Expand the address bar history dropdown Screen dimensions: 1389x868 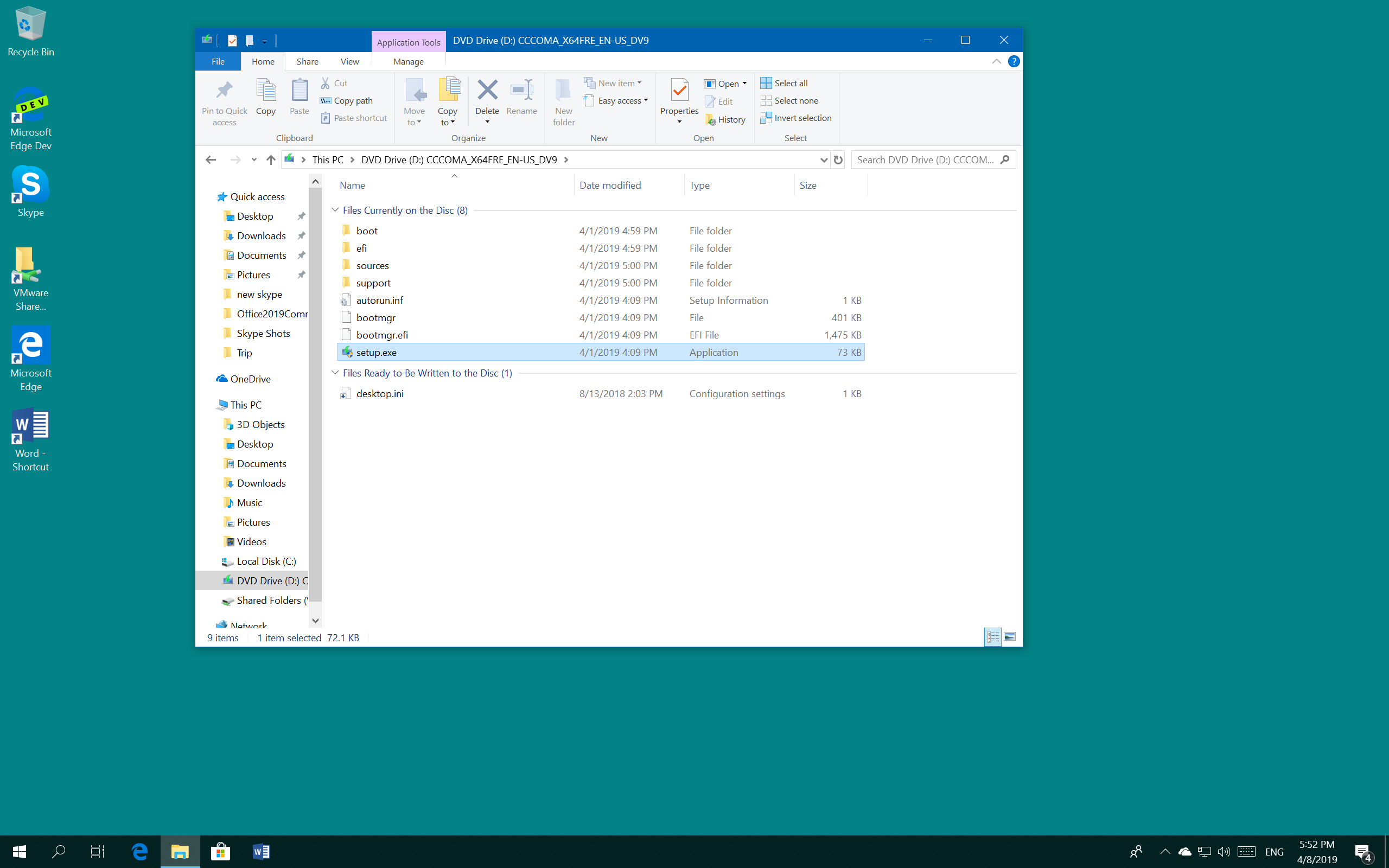click(824, 159)
